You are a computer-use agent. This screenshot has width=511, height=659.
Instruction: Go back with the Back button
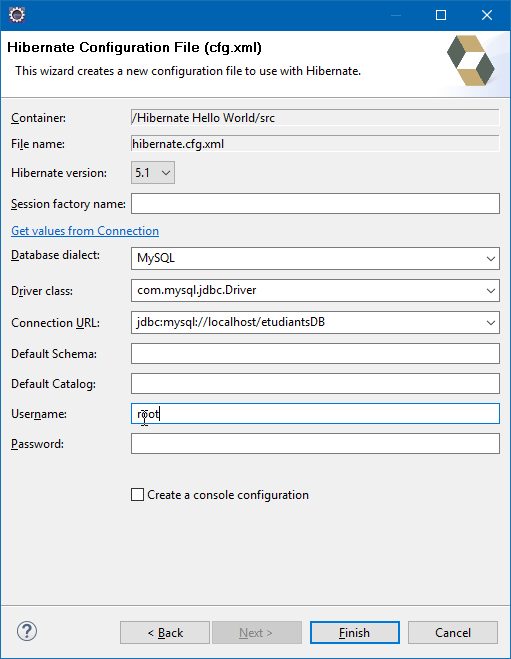[165, 633]
